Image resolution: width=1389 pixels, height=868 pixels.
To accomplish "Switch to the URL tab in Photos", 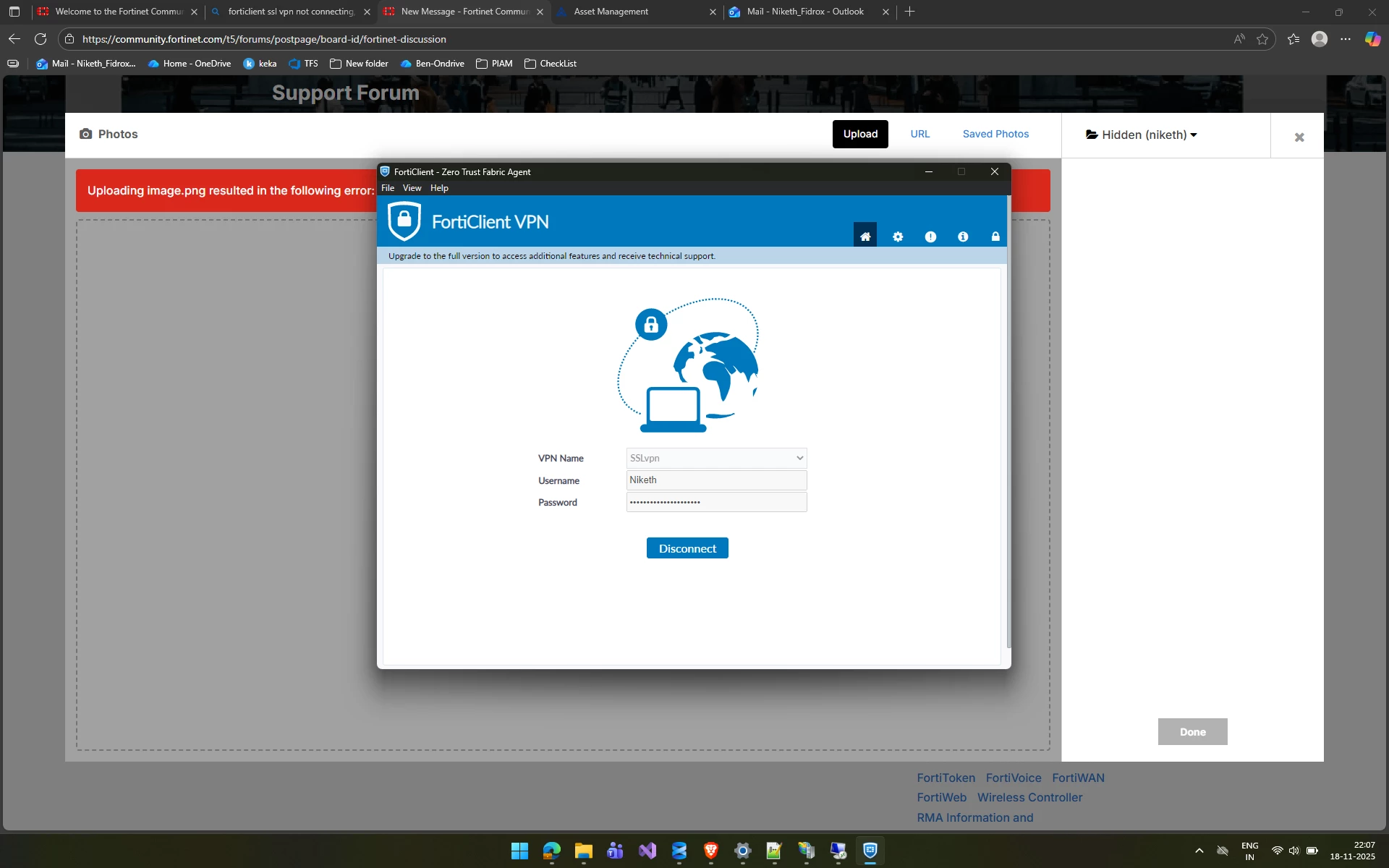I will coord(920,134).
